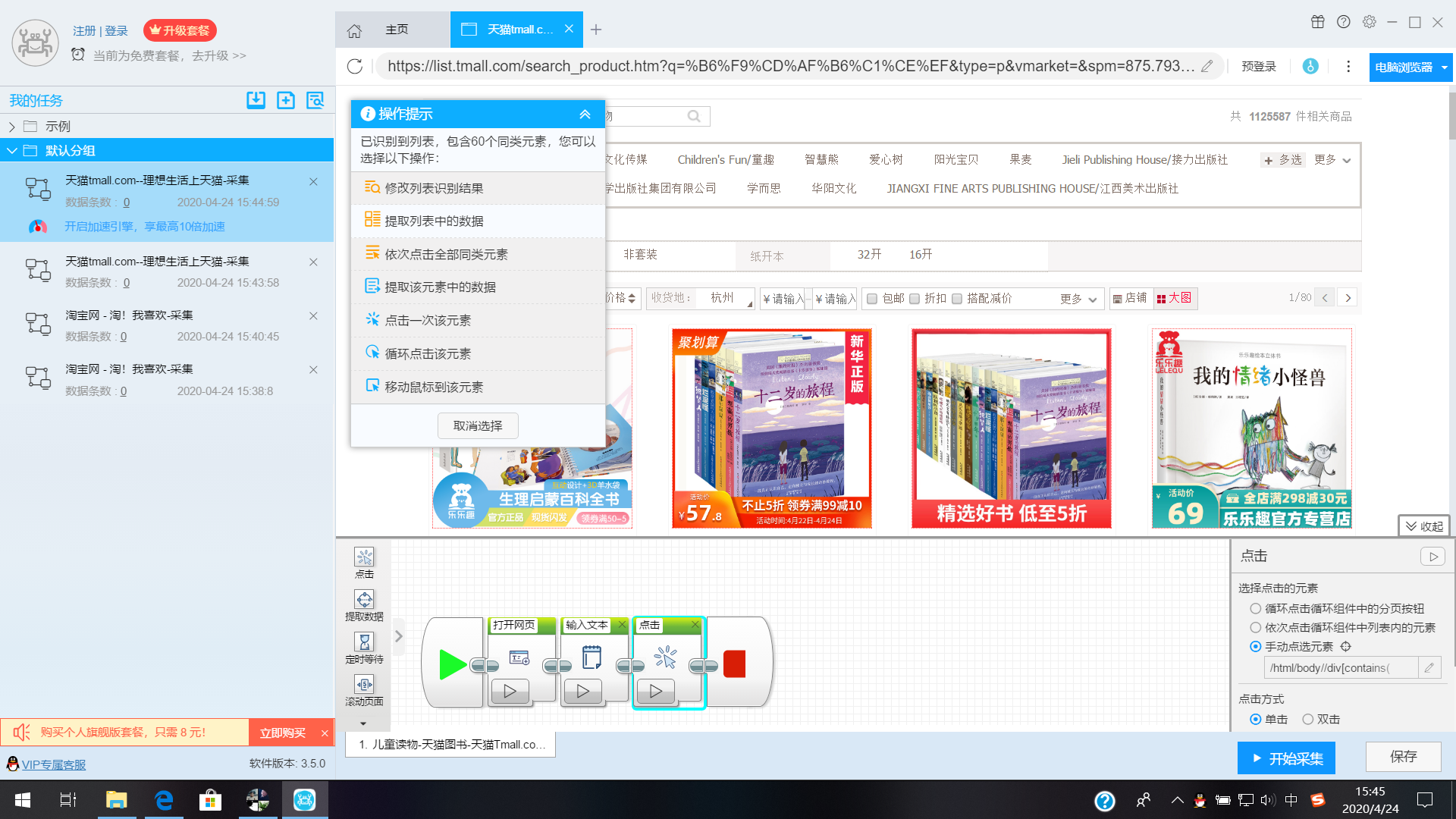Click the new task plus icon
This screenshot has width=1456, height=819.
tap(286, 100)
